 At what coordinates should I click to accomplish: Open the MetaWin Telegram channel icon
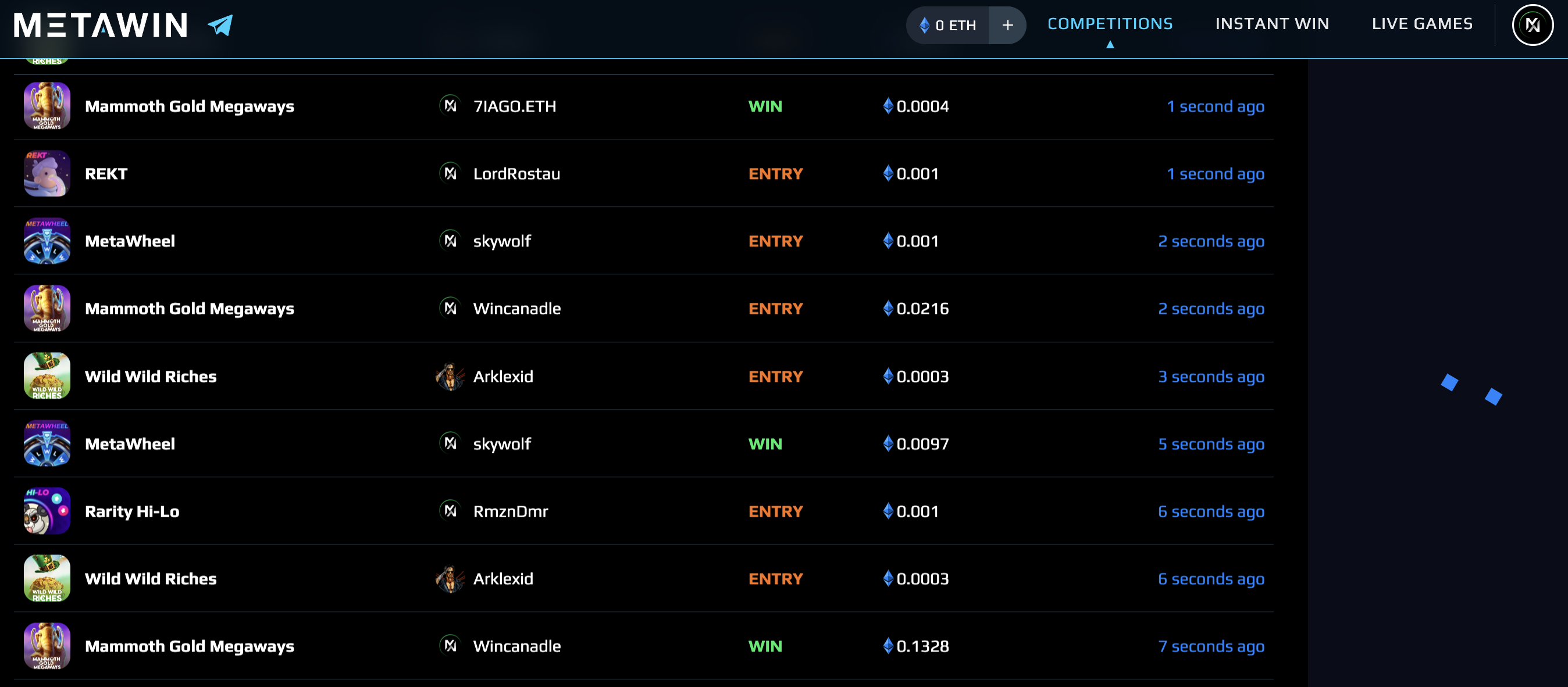220,25
